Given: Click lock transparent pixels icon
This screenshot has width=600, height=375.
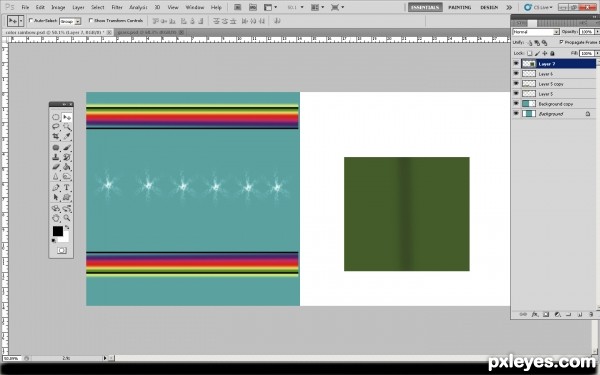Looking at the screenshot, I should coord(530,53).
